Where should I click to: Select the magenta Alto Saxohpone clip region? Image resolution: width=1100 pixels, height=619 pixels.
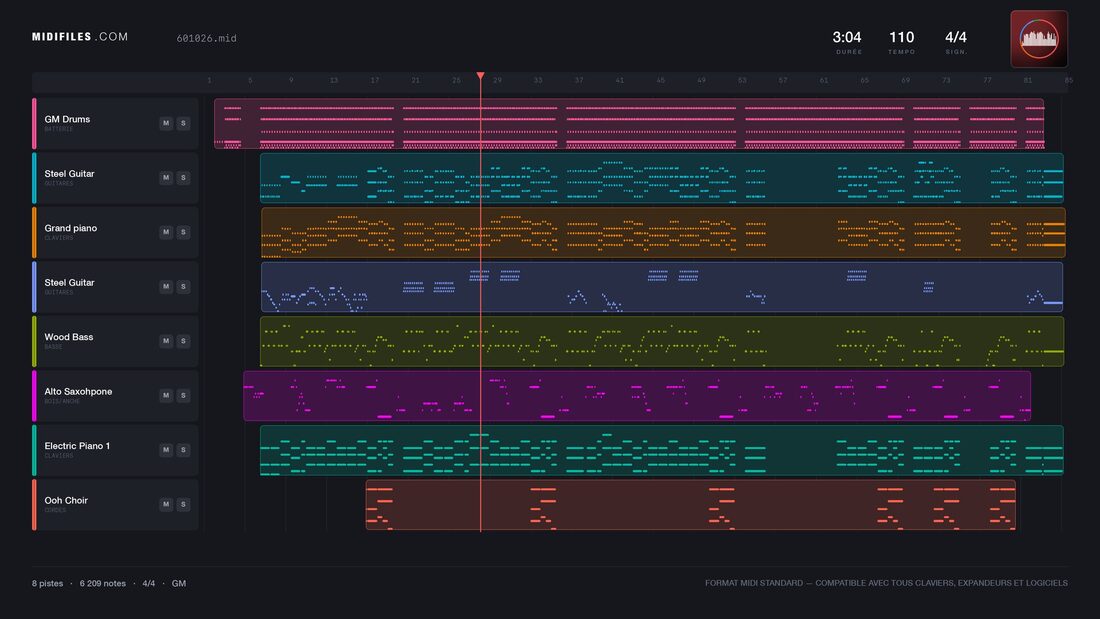coord(637,396)
